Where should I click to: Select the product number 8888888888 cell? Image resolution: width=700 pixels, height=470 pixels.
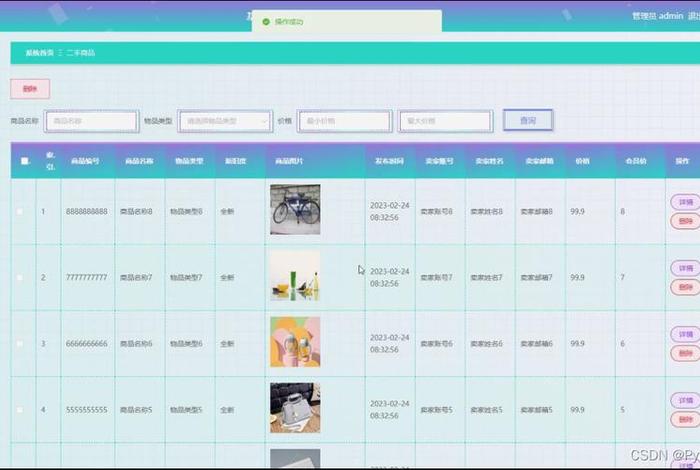click(87, 212)
